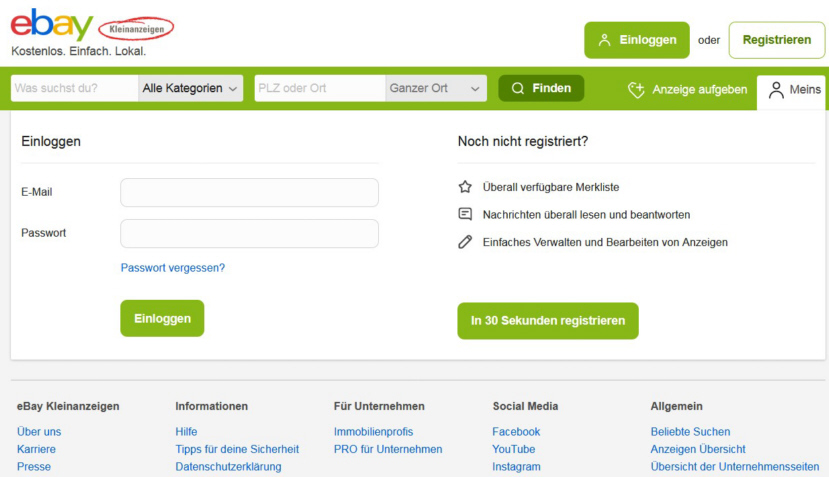Open the Presse footer link
The height and width of the screenshot is (477, 829).
(34, 466)
